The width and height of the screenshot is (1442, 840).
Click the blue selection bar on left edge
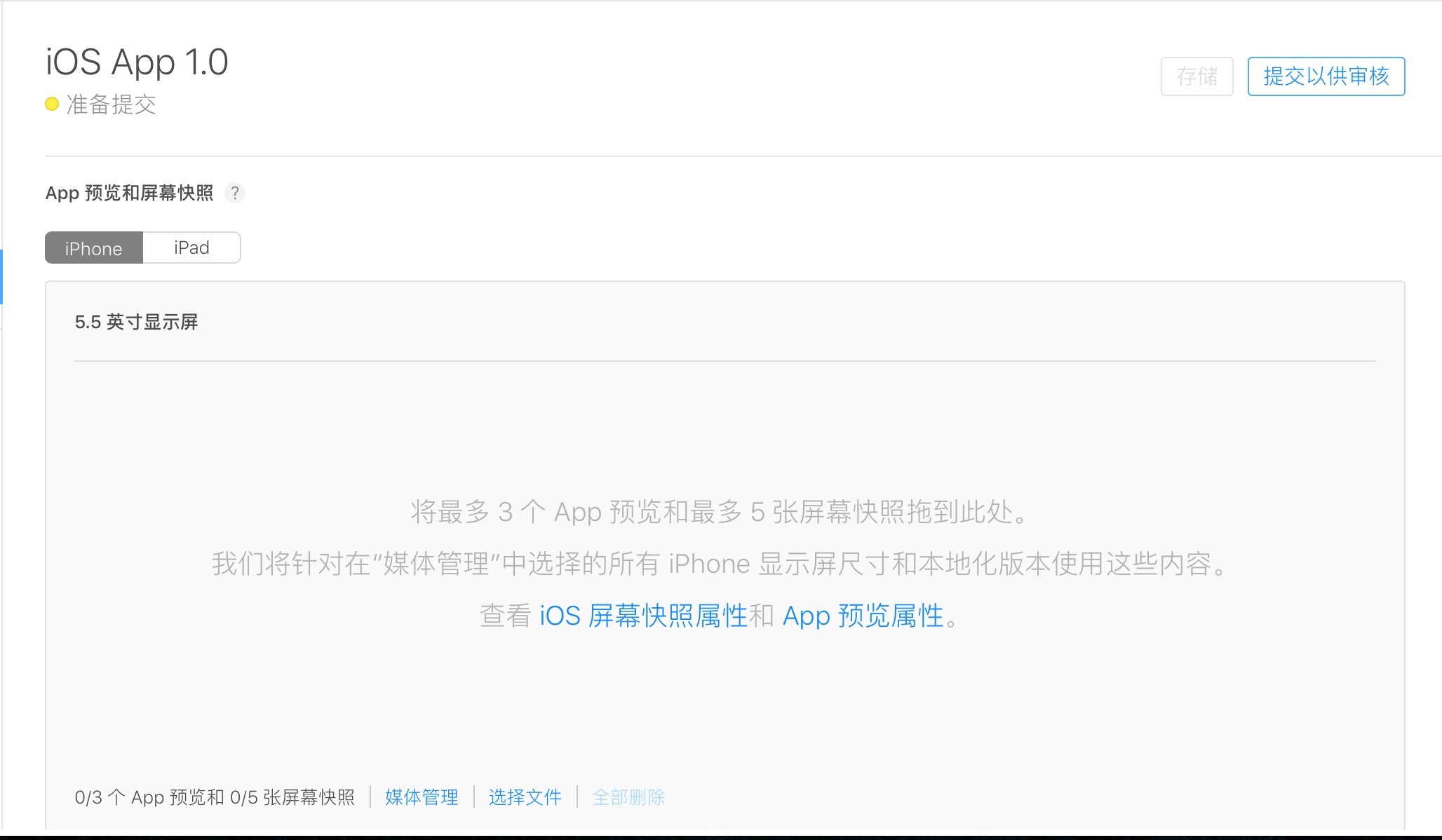tap(1, 276)
